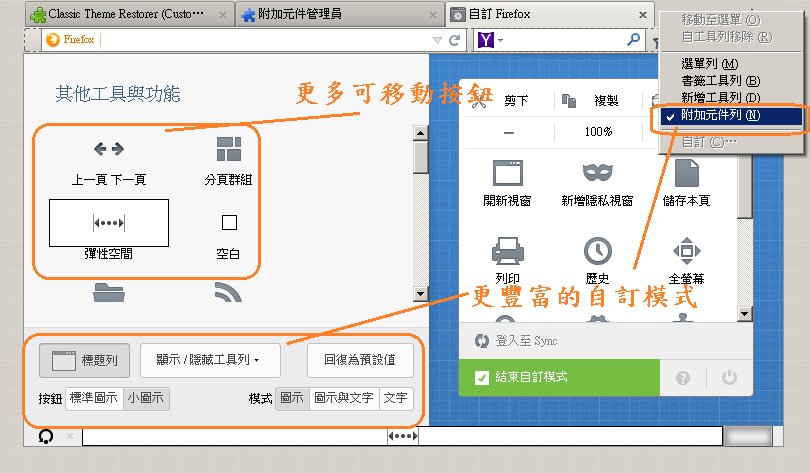Select icons-only (圖示) mode
The image size is (810, 473).
[292, 398]
